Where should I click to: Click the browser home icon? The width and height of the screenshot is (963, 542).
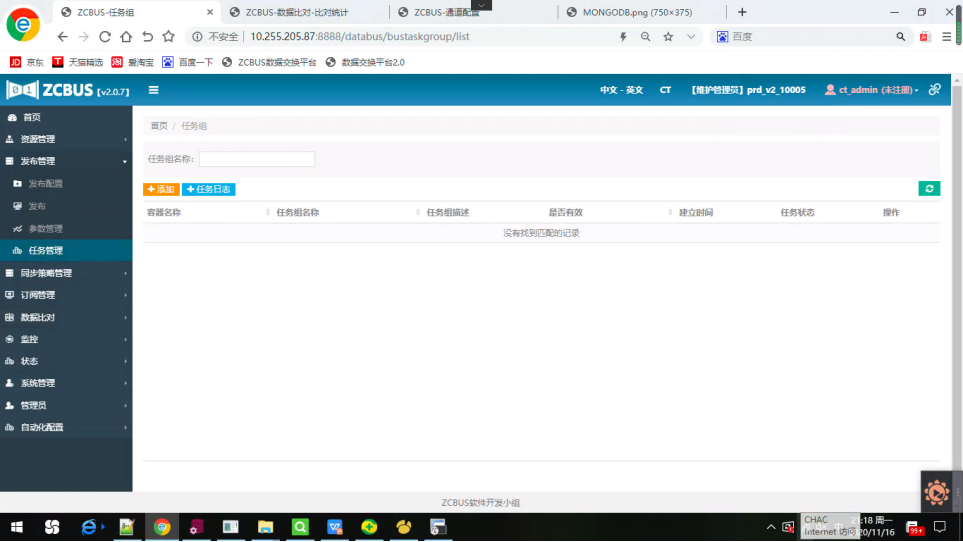[126, 36]
